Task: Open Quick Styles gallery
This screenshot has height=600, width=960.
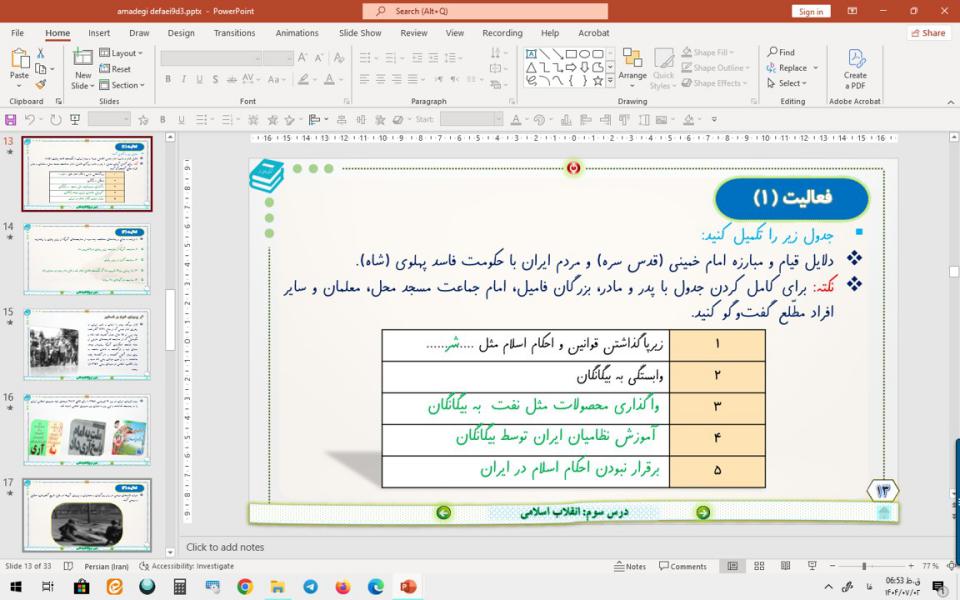Action: click(x=663, y=69)
